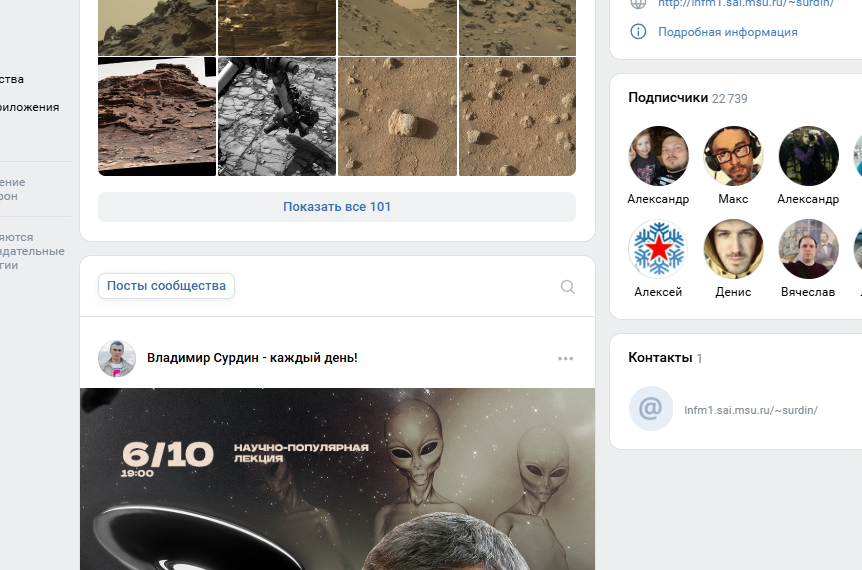The width and height of the screenshot is (862, 570).
Task: Open the three-dot menu on the post
Action: (x=565, y=358)
